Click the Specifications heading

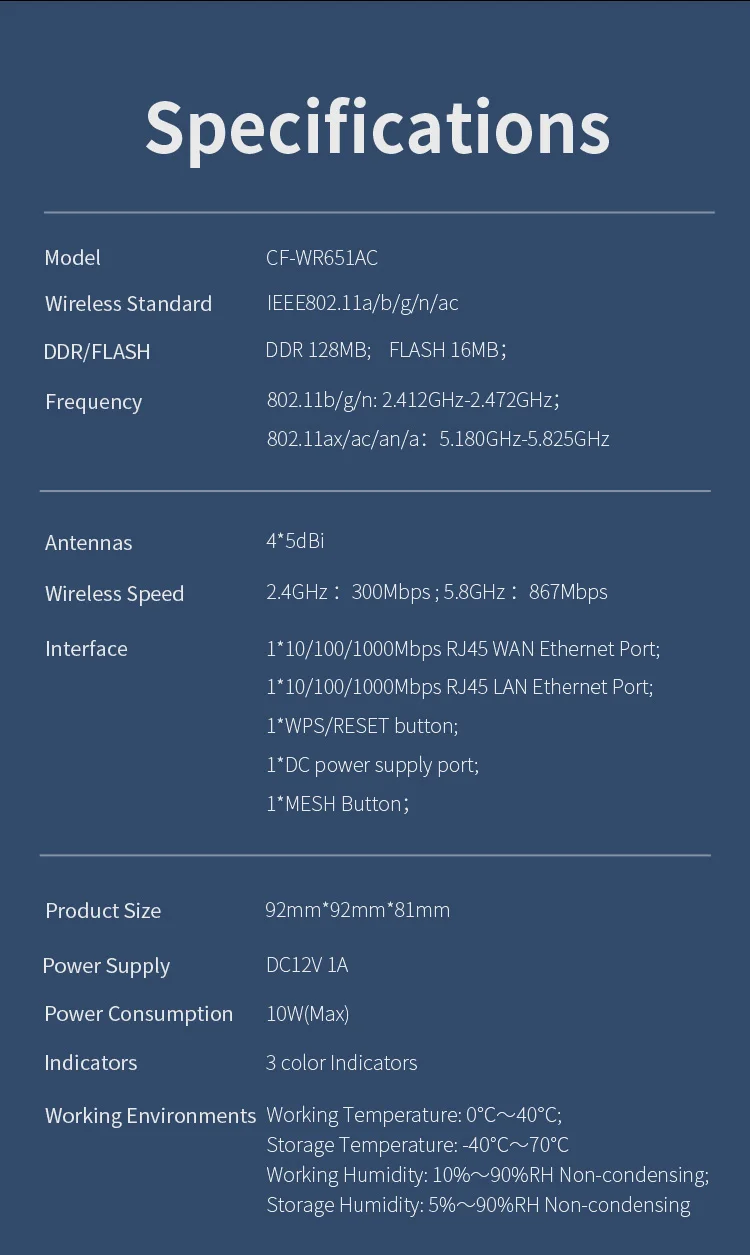pos(377,127)
